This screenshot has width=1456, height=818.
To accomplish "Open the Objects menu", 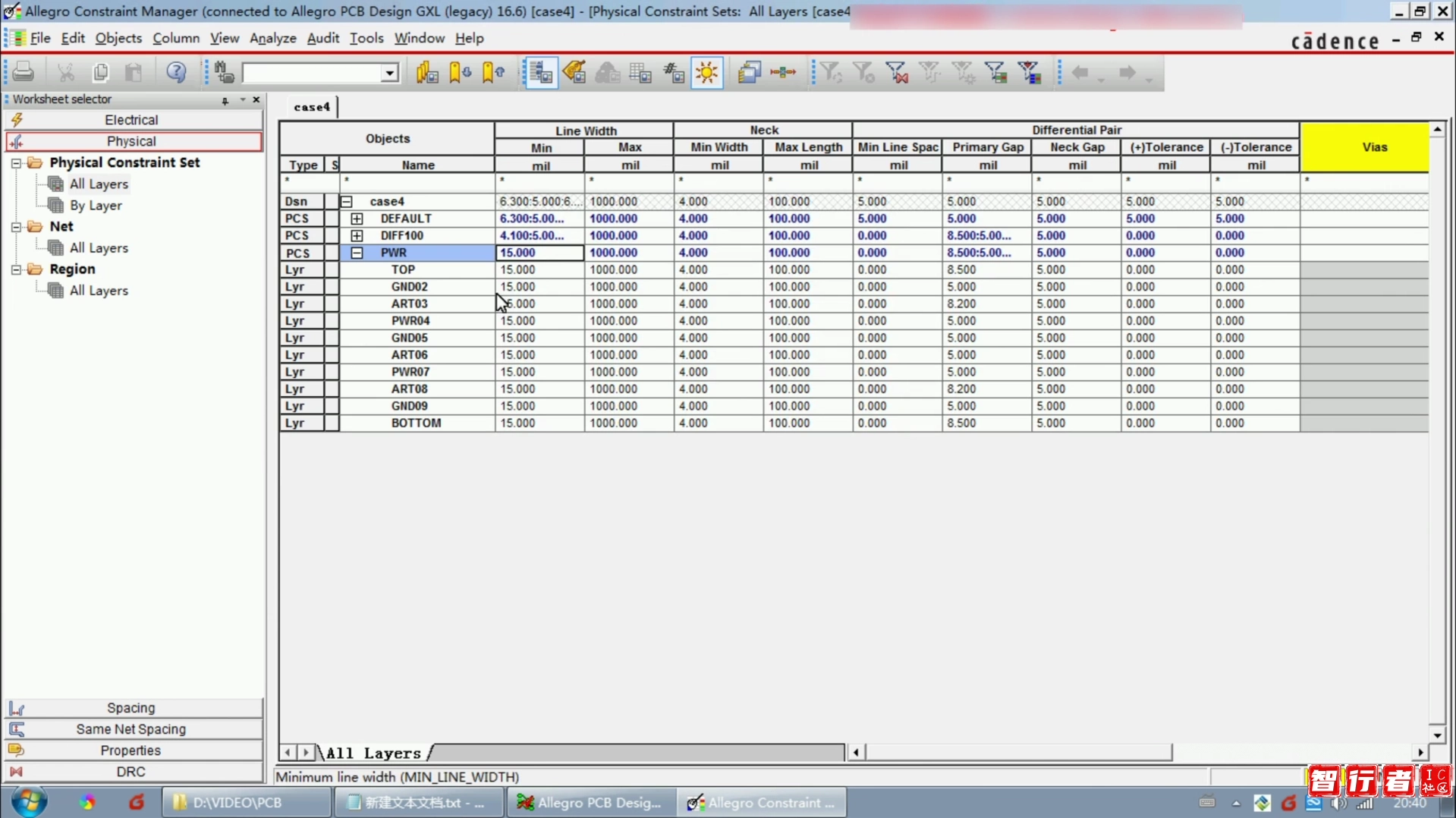I will coord(118,38).
